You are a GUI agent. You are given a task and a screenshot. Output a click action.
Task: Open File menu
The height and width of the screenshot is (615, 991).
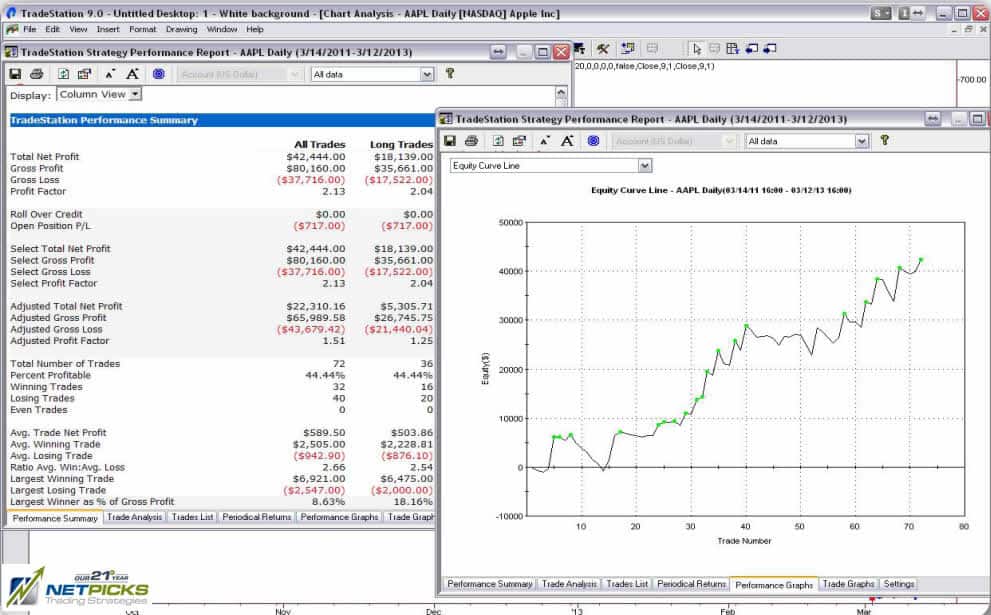coord(30,29)
